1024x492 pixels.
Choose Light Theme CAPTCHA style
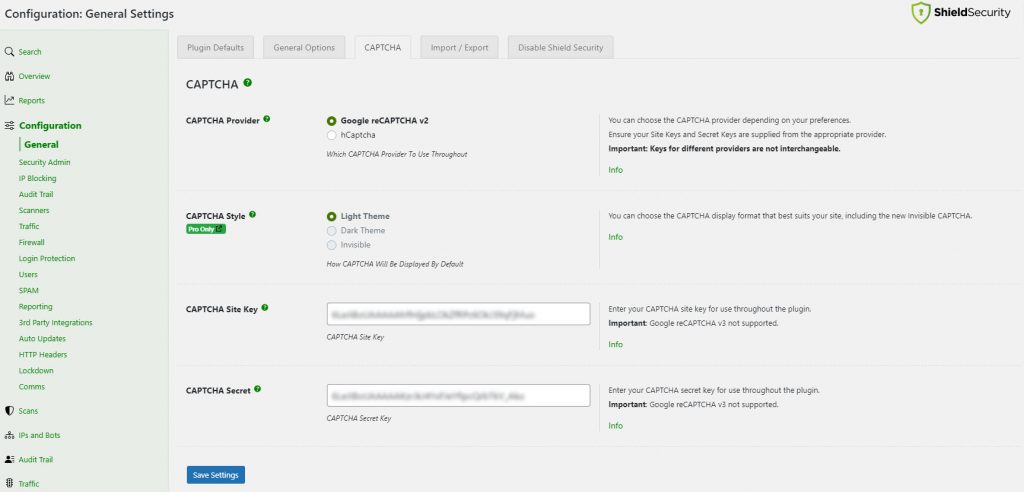pyautogui.click(x=332, y=216)
